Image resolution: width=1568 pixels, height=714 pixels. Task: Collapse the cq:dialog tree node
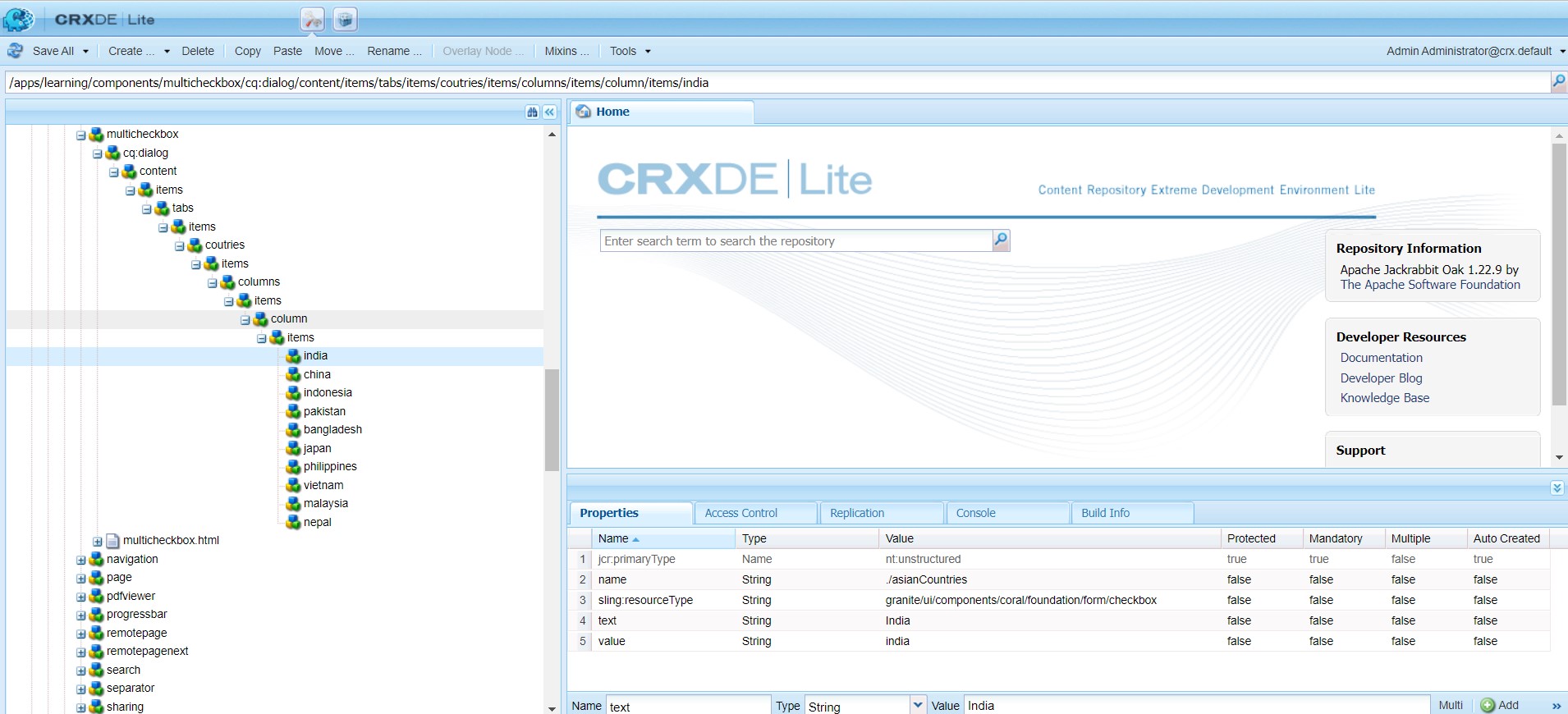97,153
